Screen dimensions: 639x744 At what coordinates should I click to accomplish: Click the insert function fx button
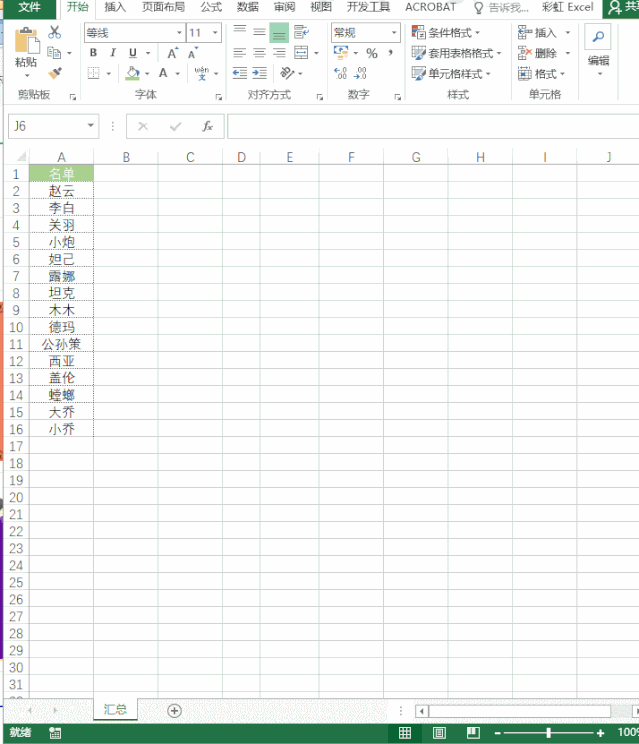(207, 126)
